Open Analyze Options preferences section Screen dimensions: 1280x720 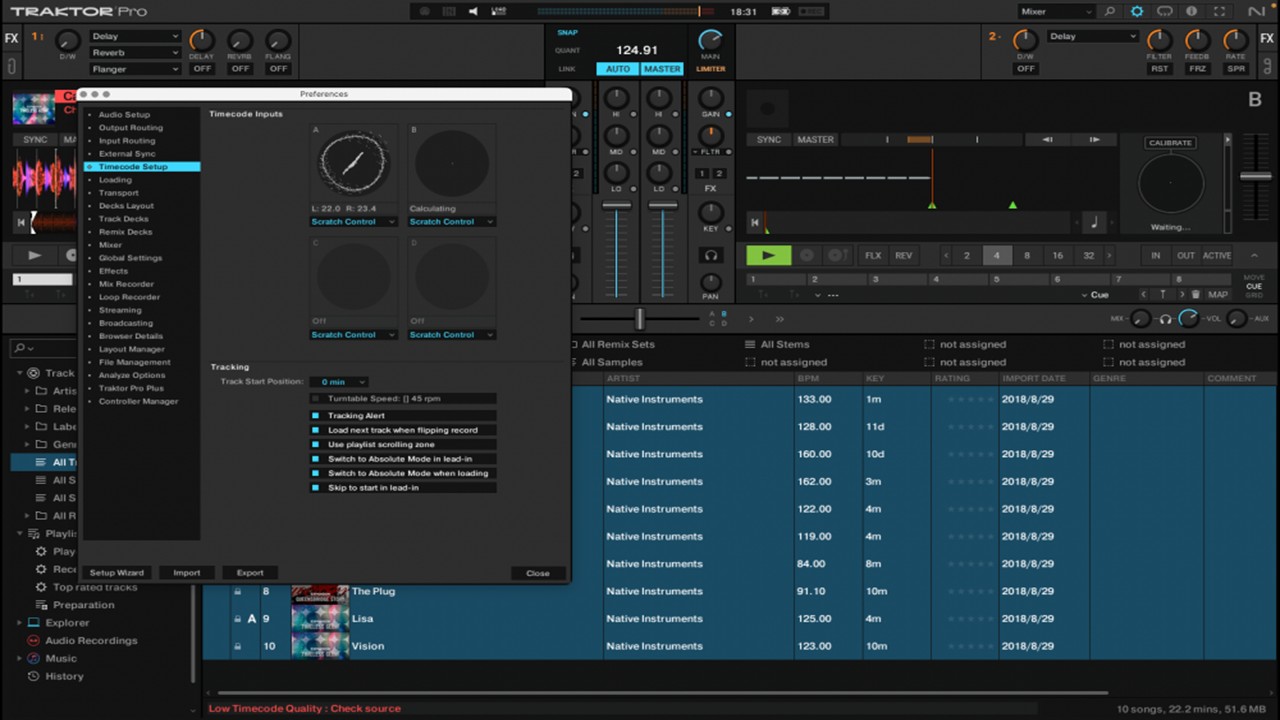(132, 375)
